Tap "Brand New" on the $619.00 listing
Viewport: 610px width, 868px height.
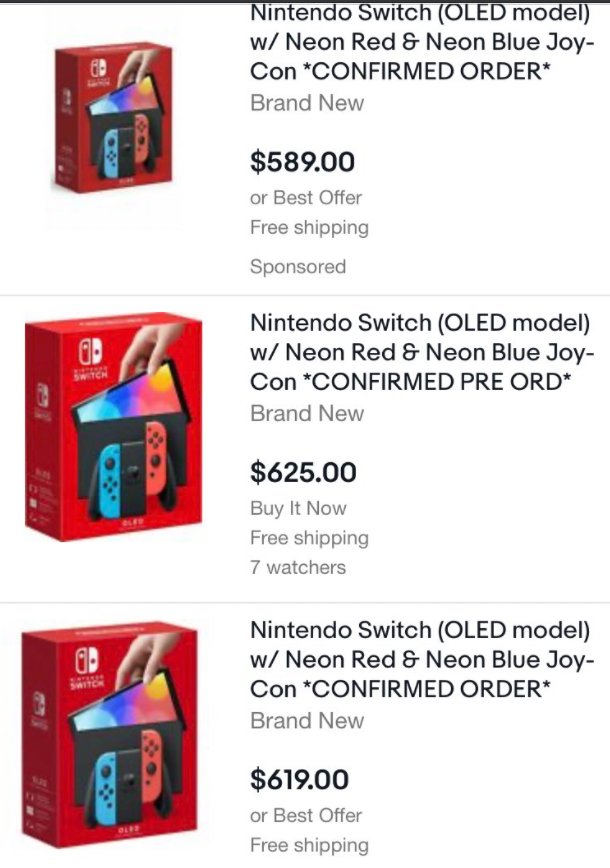pos(307,721)
